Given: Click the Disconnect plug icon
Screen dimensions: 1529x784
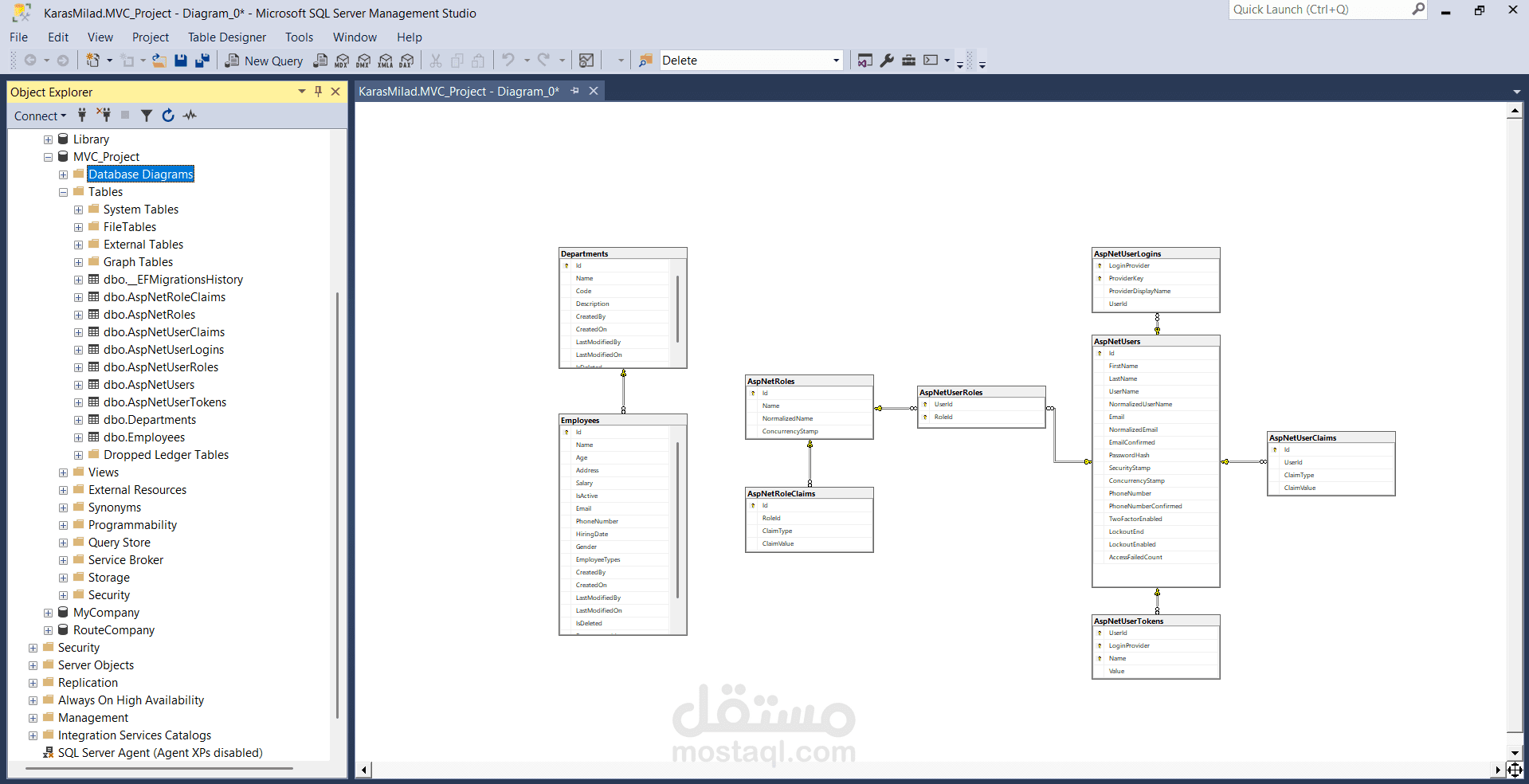Looking at the screenshot, I should pyautogui.click(x=104, y=116).
